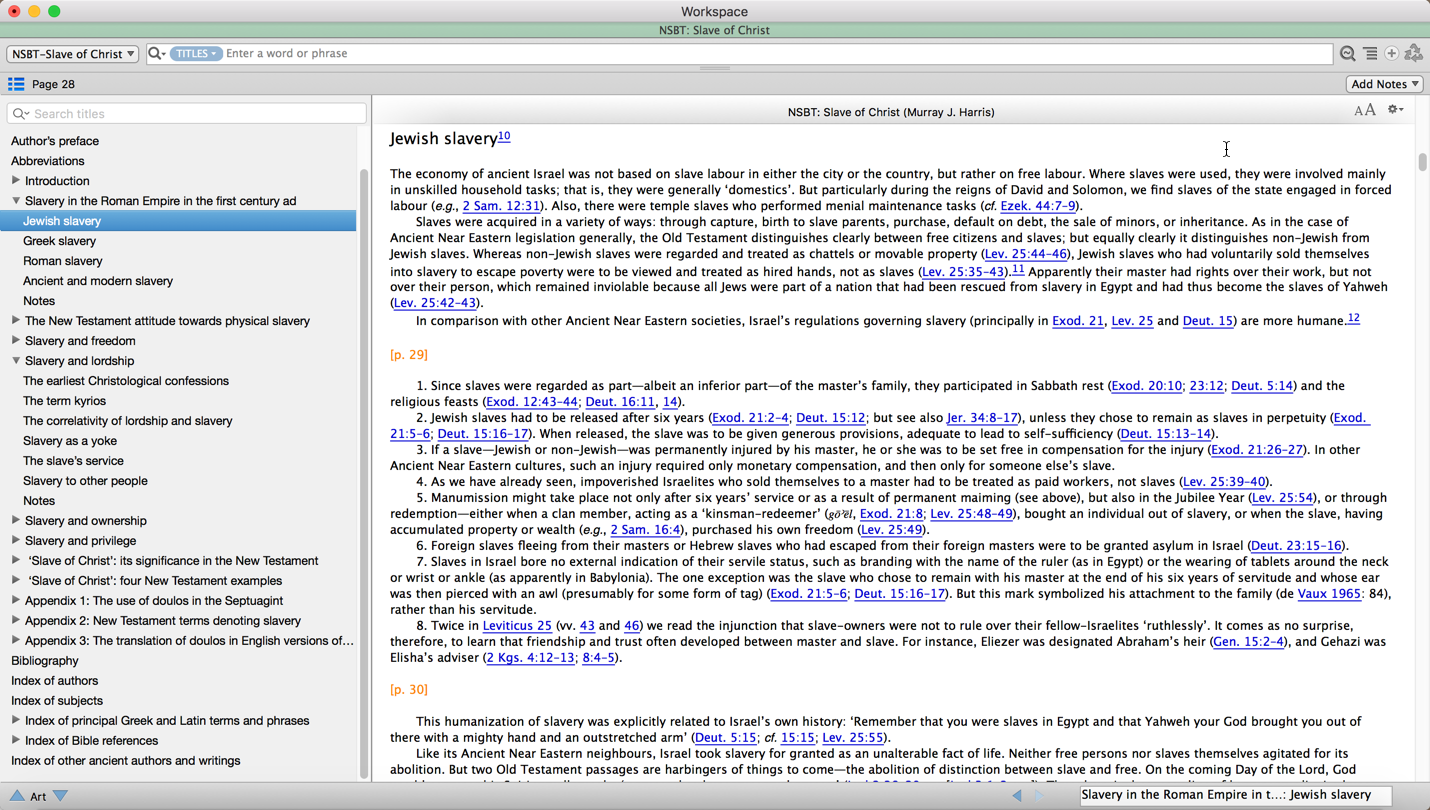
Task: Select The earliest Christological confessions
Action: click(x=126, y=381)
